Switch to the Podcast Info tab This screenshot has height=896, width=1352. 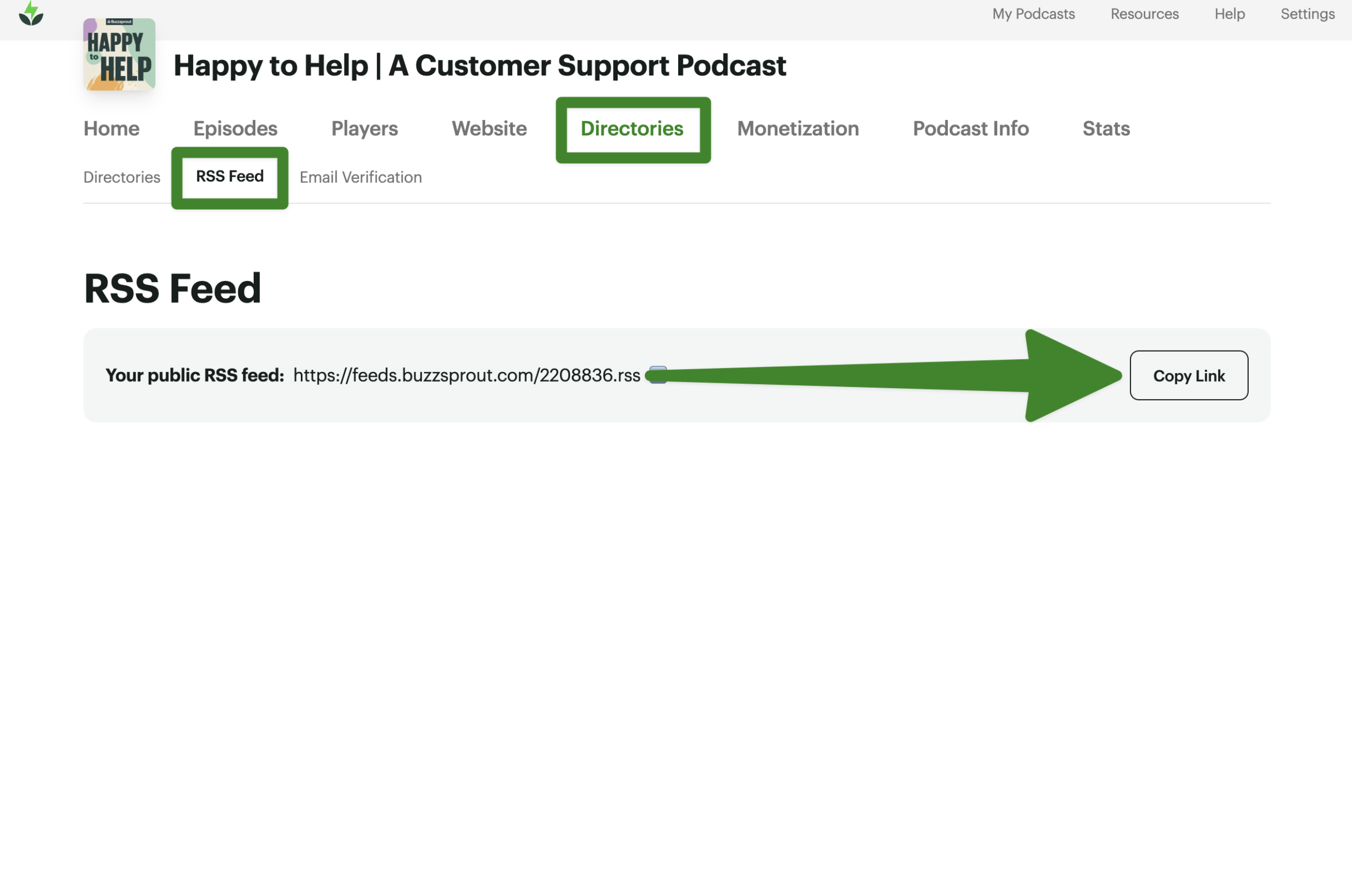point(970,128)
